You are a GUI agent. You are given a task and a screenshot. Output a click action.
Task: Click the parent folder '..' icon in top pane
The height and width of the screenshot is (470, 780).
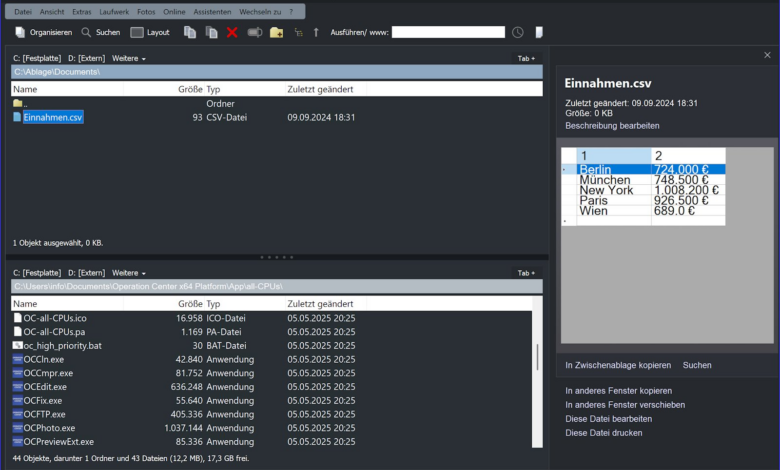(x=18, y=103)
